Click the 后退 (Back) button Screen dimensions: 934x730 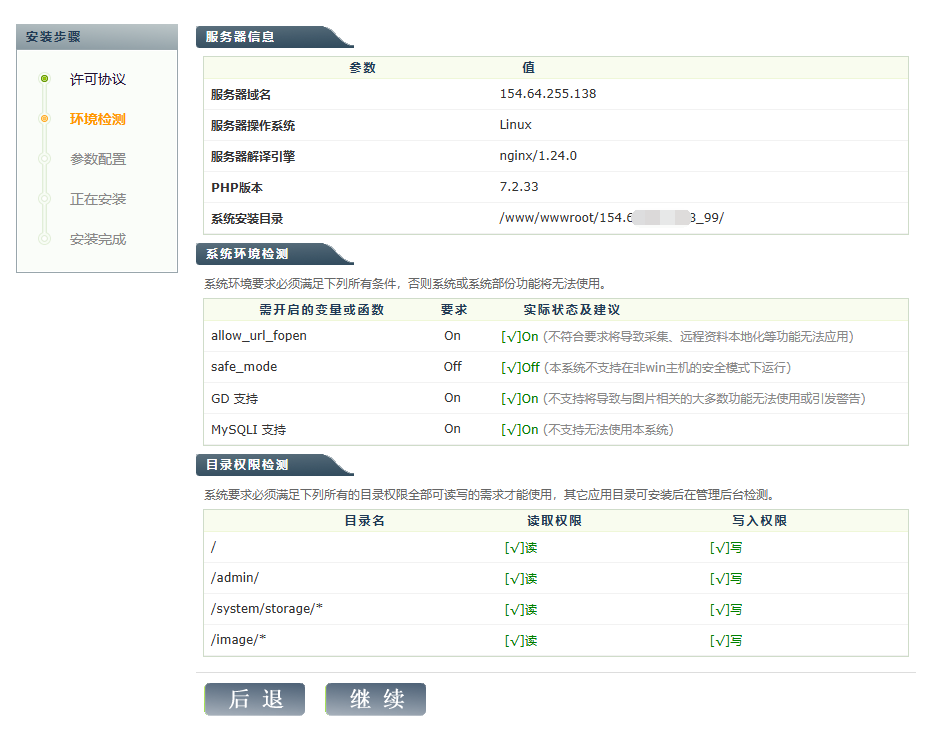(x=255, y=699)
